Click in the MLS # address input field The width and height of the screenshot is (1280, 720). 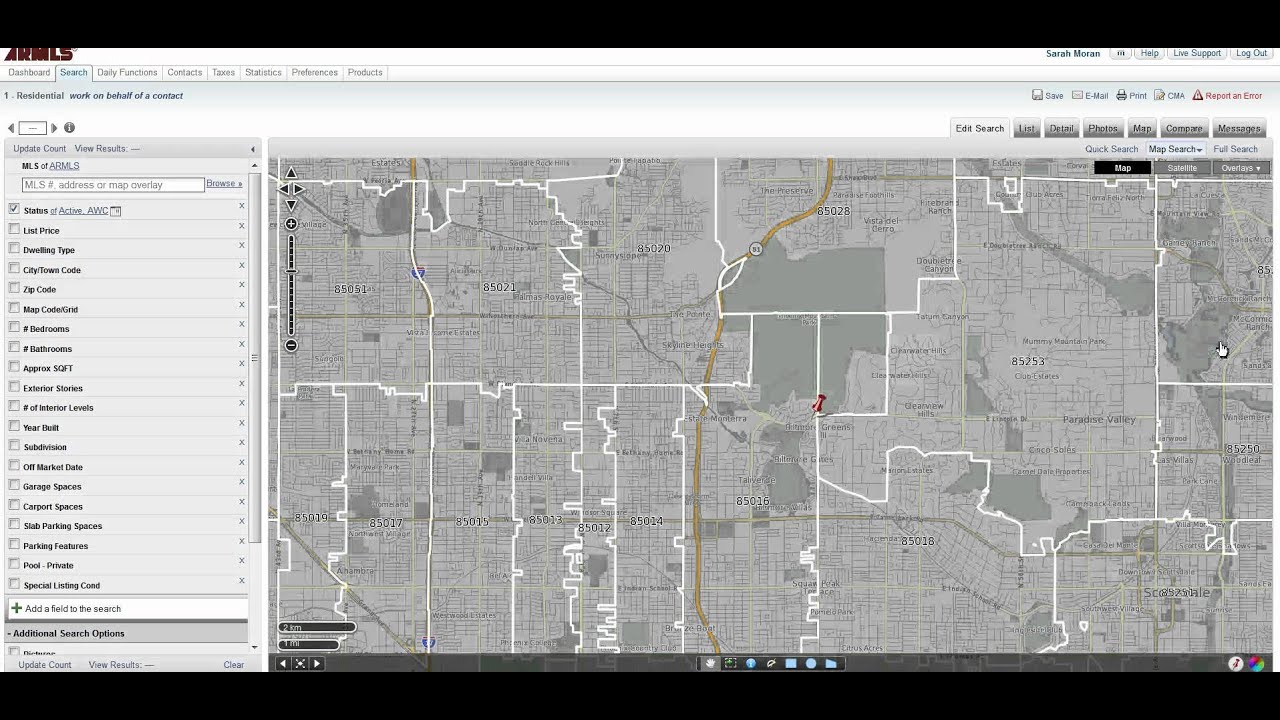click(113, 185)
